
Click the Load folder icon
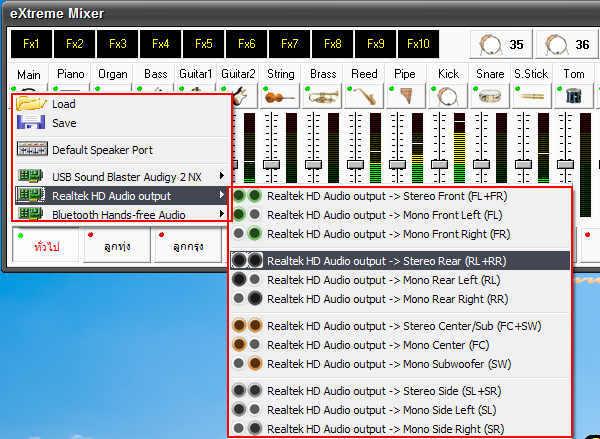(31, 103)
